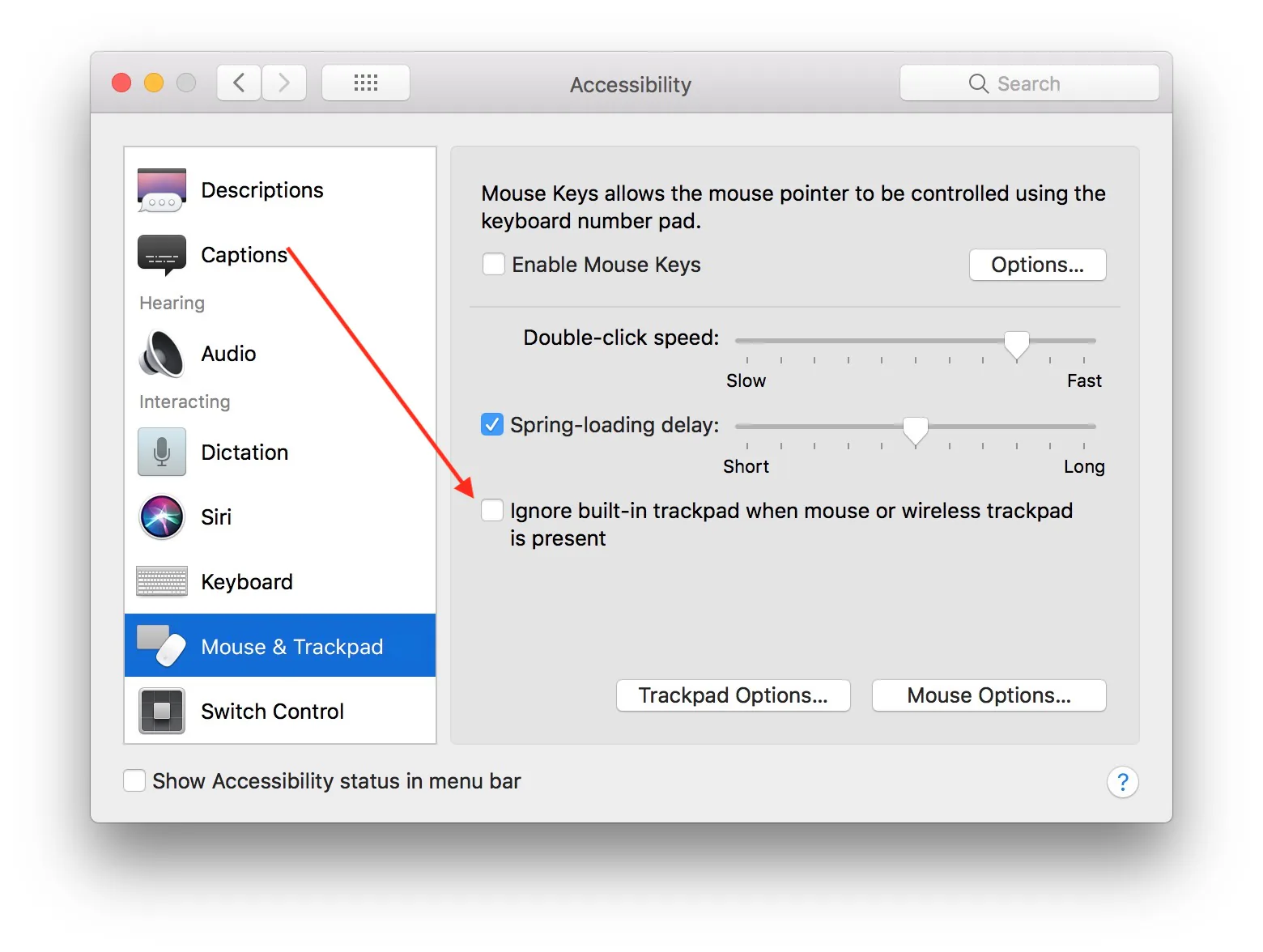Image resolution: width=1263 pixels, height=952 pixels.
Task: Click the Dictation microphone icon
Action: tap(162, 452)
